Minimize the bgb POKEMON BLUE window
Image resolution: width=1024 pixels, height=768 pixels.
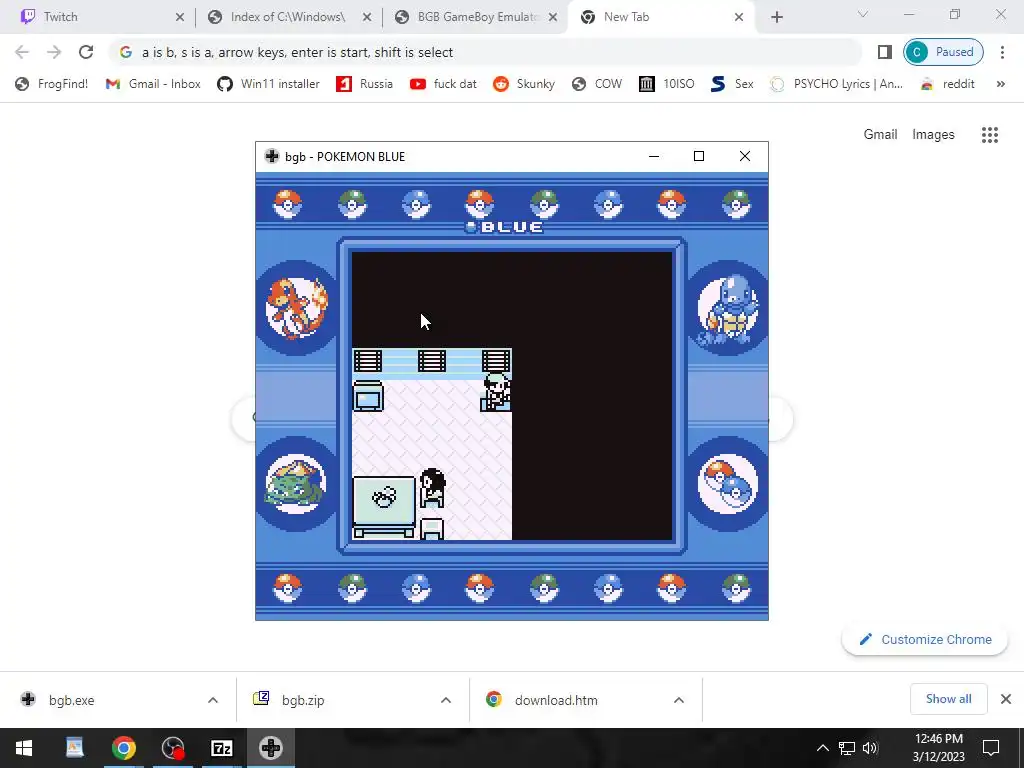coord(654,156)
